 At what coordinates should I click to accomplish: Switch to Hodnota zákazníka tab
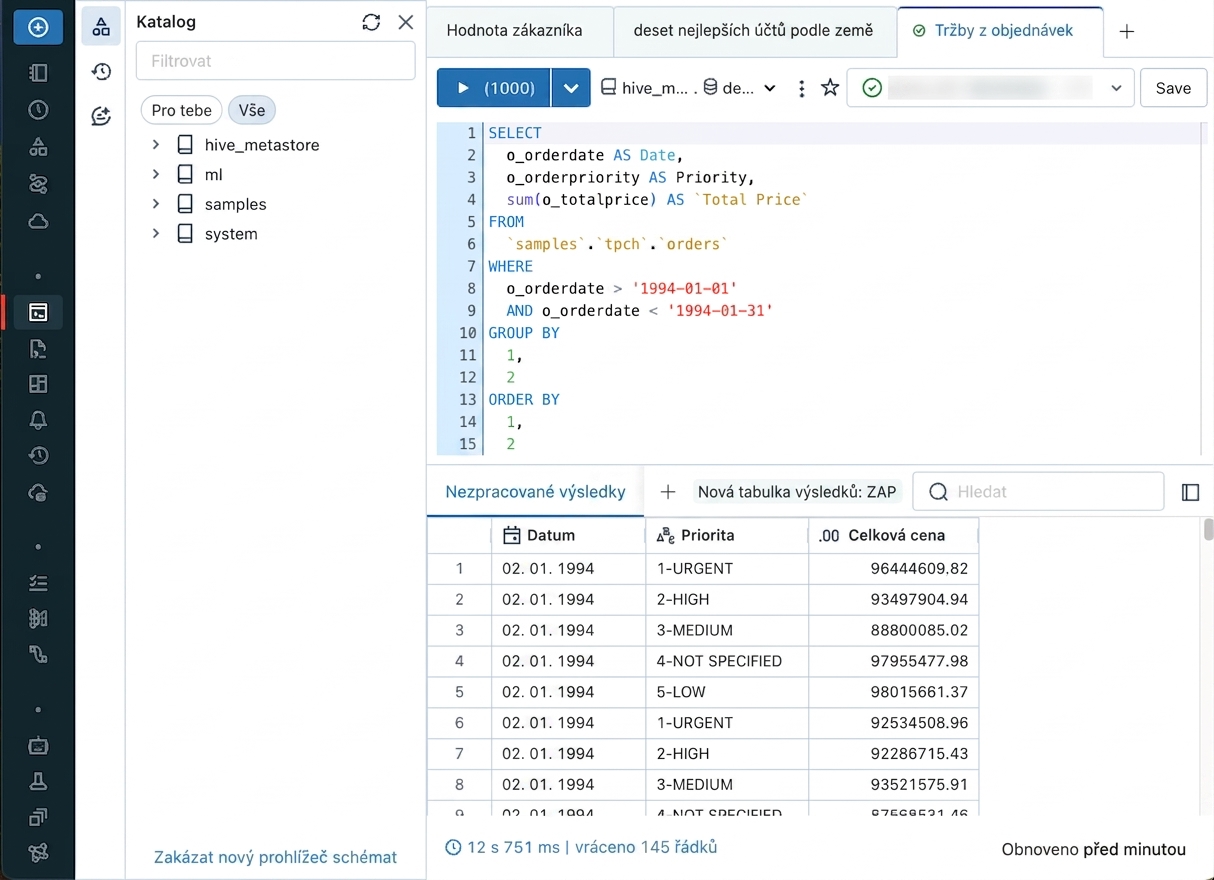(x=515, y=31)
